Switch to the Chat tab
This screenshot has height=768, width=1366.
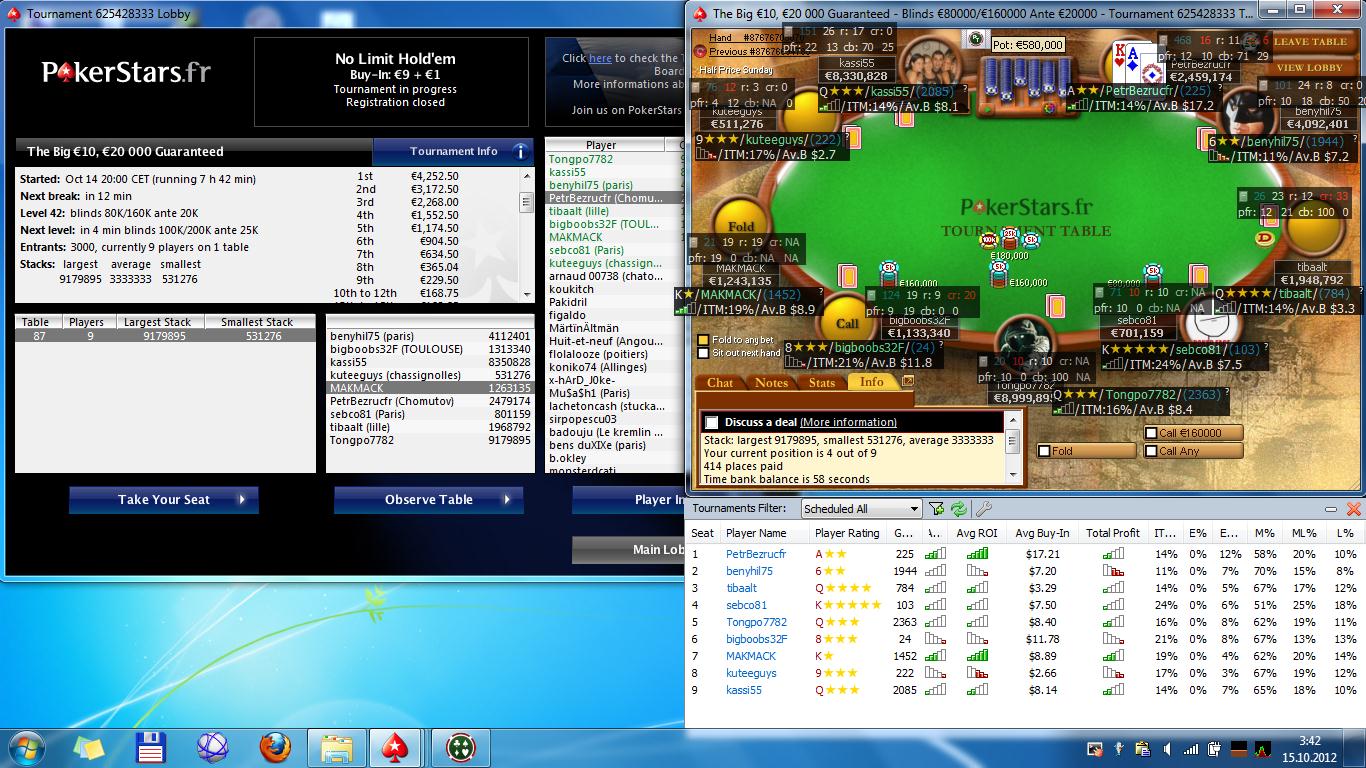tap(720, 382)
